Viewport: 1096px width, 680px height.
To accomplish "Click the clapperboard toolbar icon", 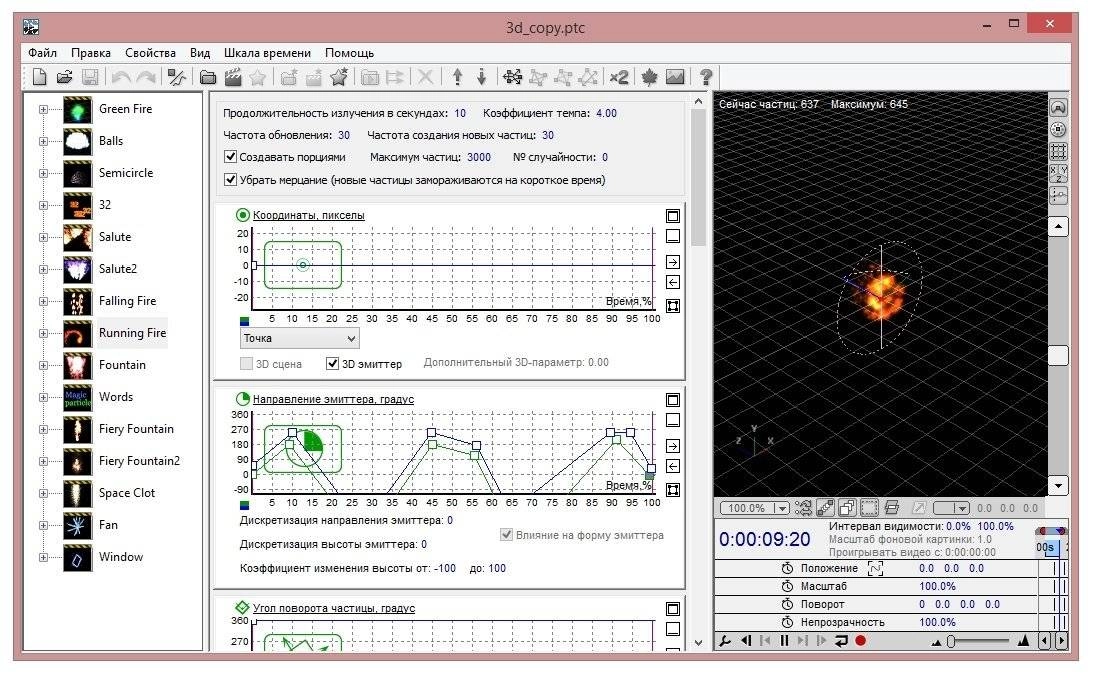I will pyautogui.click(x=233, y=77).
